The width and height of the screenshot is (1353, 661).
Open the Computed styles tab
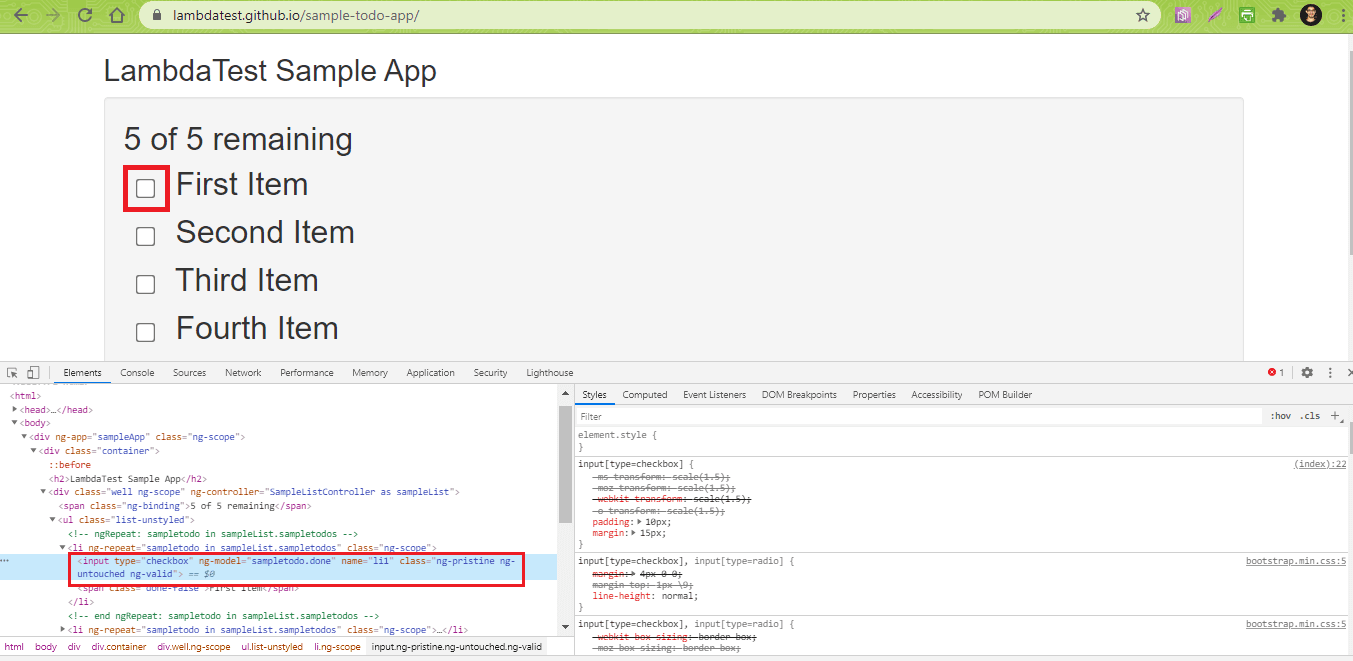(x=644, y=395)
